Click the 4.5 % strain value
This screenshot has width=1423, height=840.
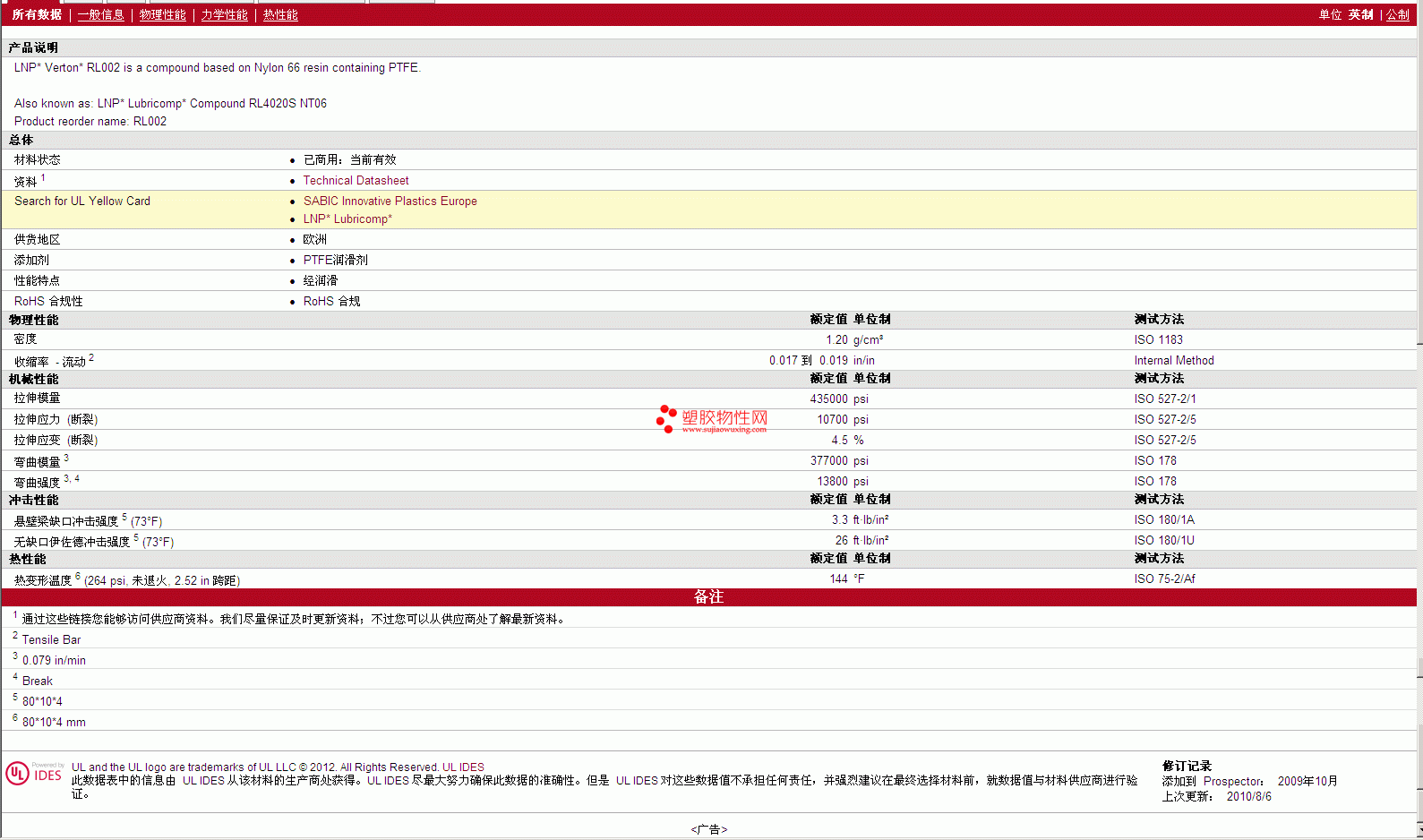[x=847, y=441]
